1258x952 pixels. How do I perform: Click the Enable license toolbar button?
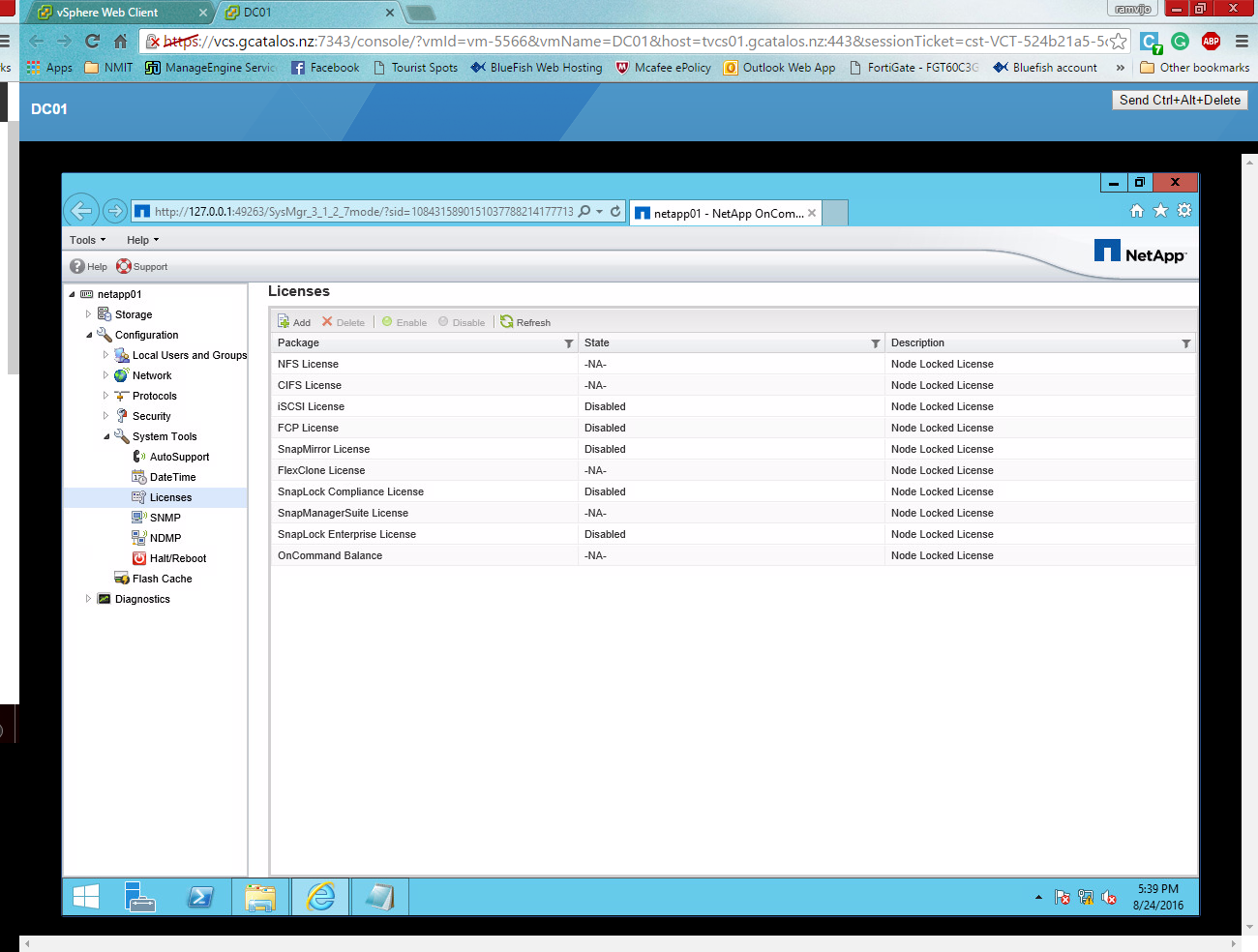click(404, 322)
